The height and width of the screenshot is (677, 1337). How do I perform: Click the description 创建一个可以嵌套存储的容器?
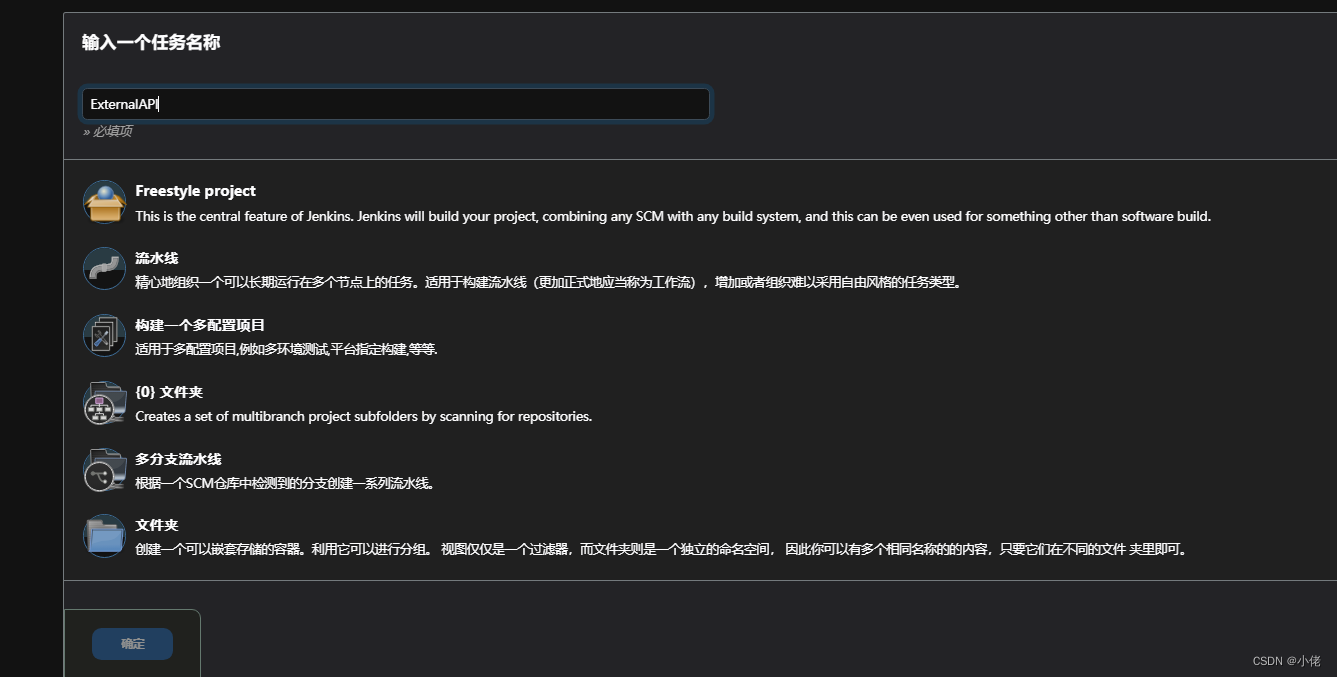click(x=662, y=550)
